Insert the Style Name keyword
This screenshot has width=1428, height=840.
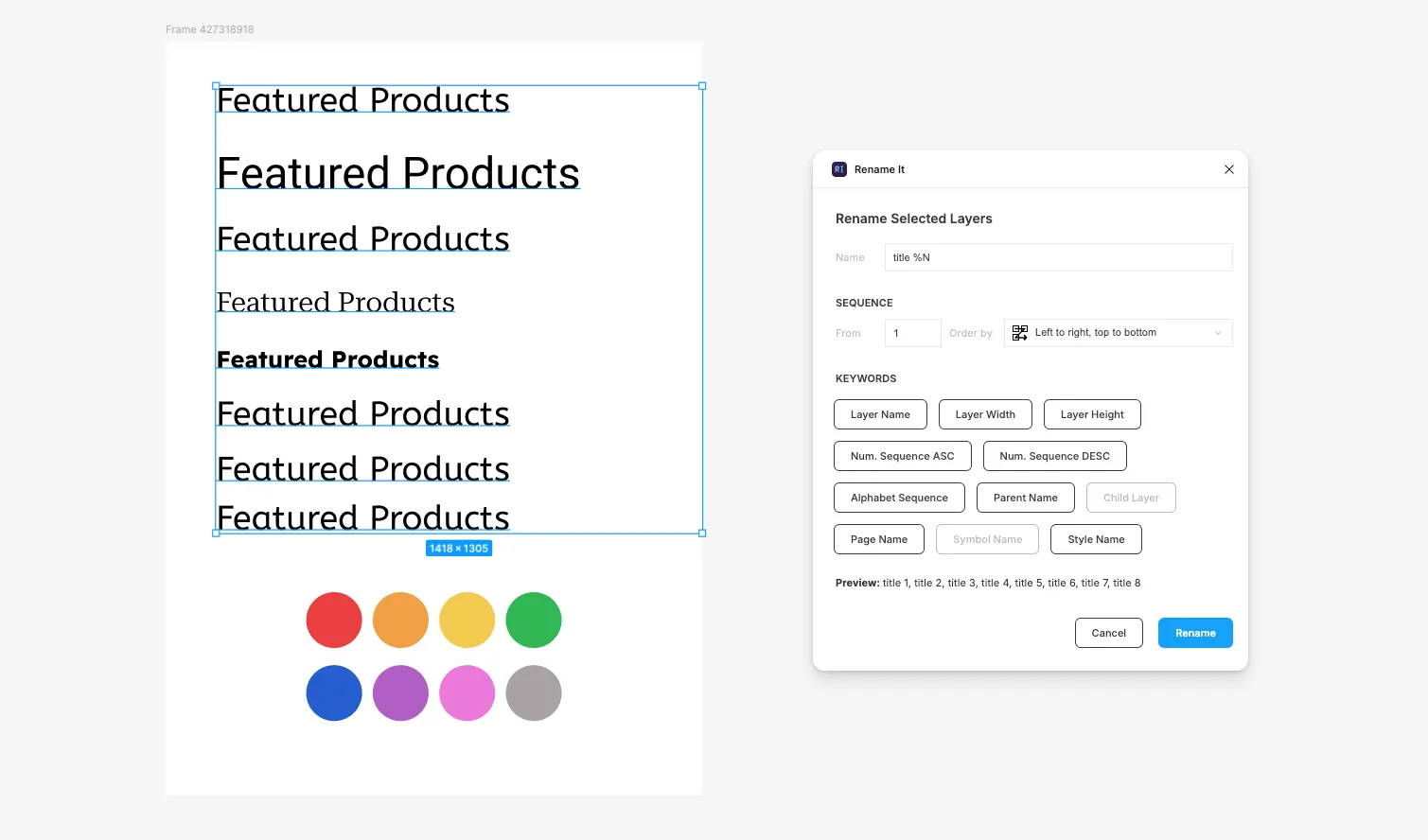pyautogui.click(x=1096, y=539)
